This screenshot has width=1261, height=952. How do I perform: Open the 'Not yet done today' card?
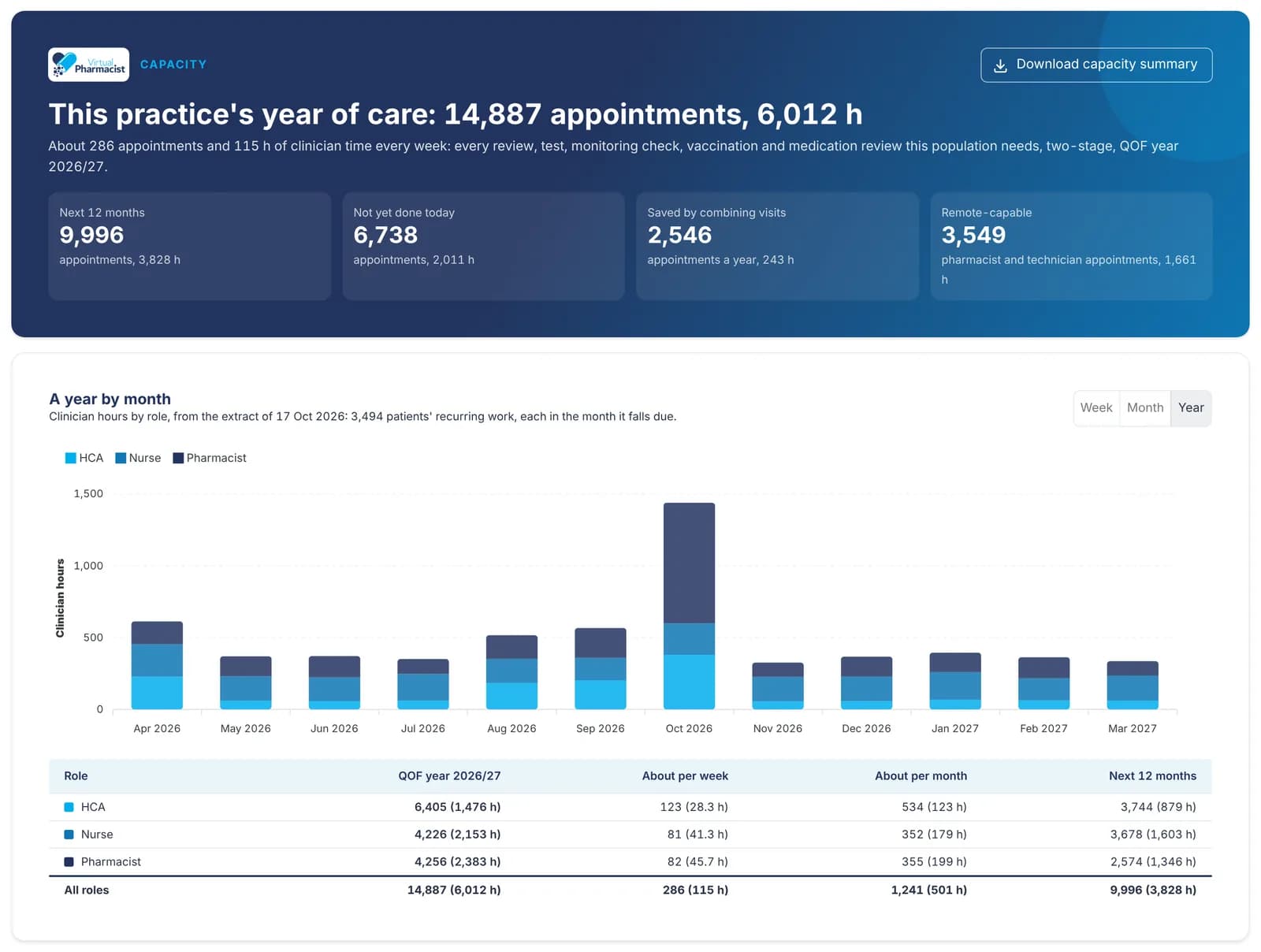pos(483,246)
